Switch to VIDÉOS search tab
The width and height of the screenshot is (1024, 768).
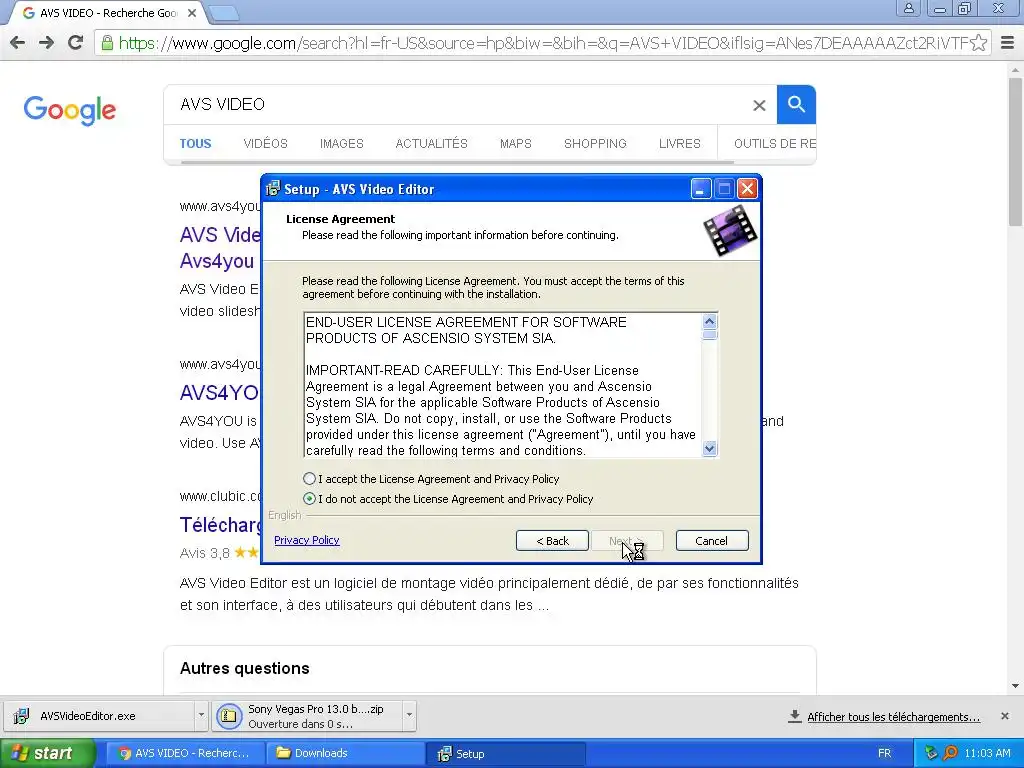[265, 144]
